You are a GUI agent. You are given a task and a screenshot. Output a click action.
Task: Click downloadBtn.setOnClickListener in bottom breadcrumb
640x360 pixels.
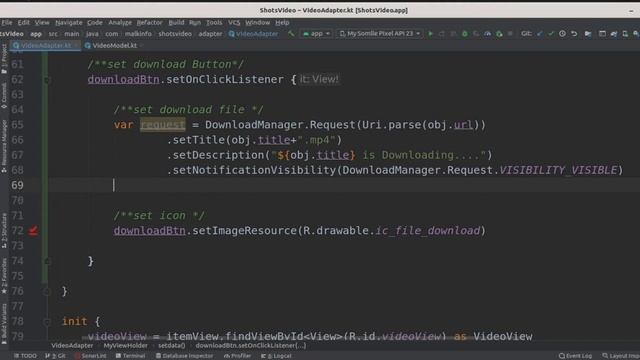[x=251, y=346]
